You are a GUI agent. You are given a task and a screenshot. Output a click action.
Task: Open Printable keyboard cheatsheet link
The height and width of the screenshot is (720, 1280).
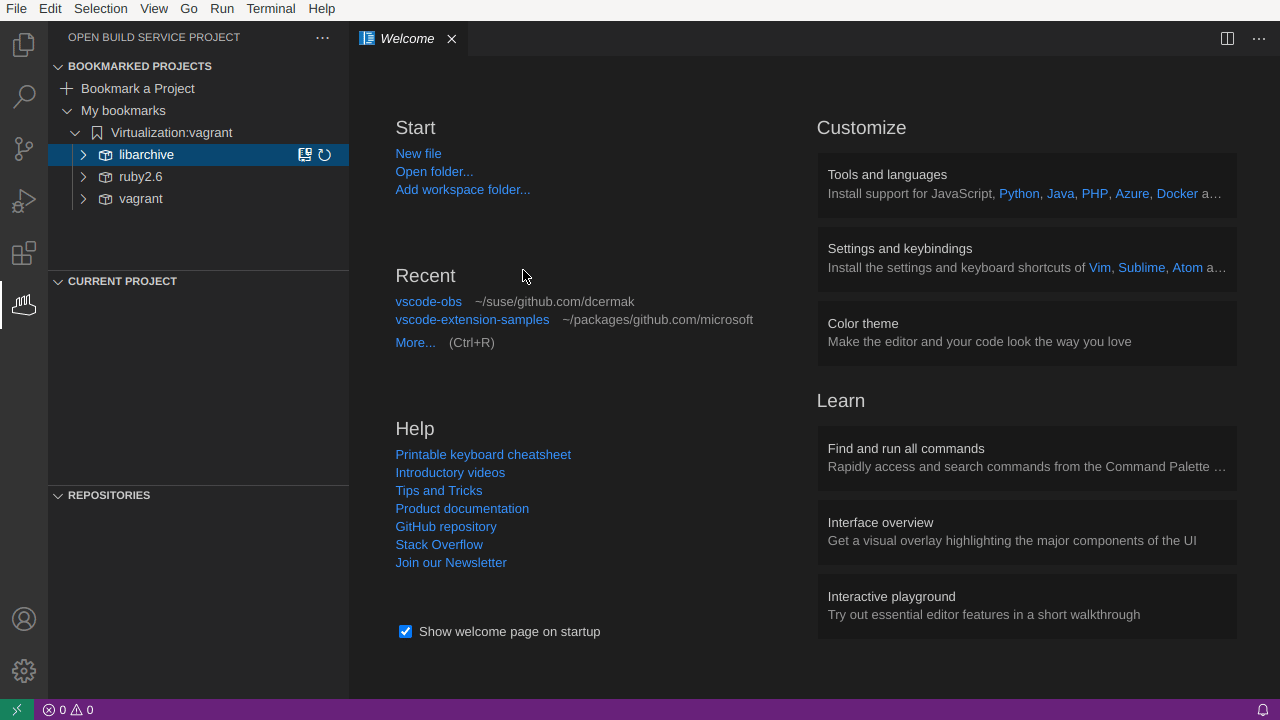pyautogui.click(x=483, y=455)
